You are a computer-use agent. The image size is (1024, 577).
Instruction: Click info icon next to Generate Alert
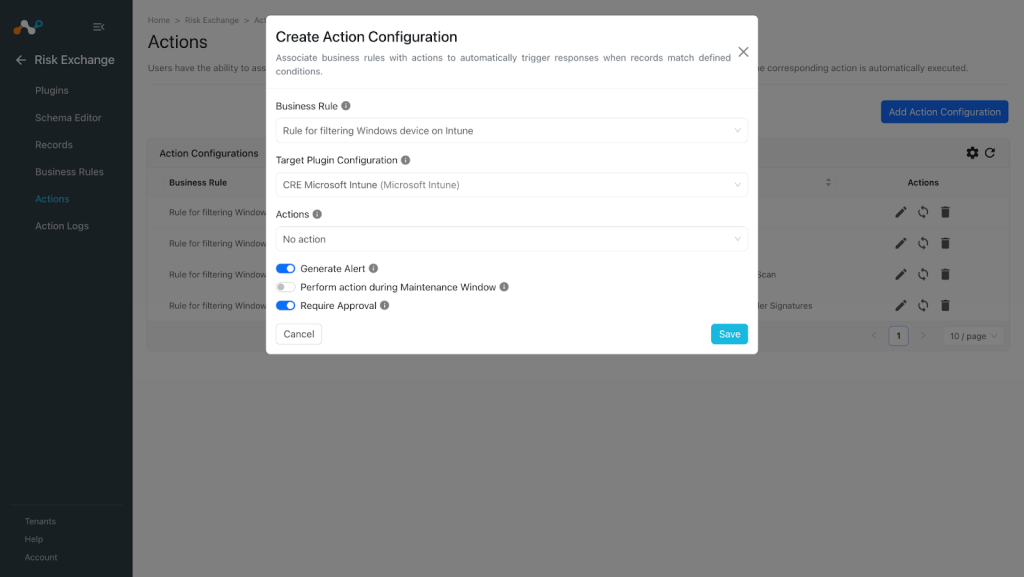(x=374, y=268)
